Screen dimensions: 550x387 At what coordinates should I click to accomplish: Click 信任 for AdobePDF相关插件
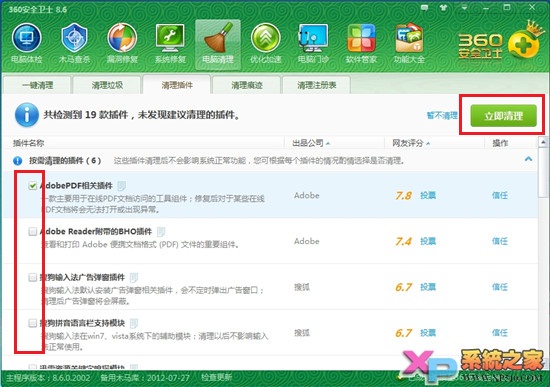tap(499, 195)
